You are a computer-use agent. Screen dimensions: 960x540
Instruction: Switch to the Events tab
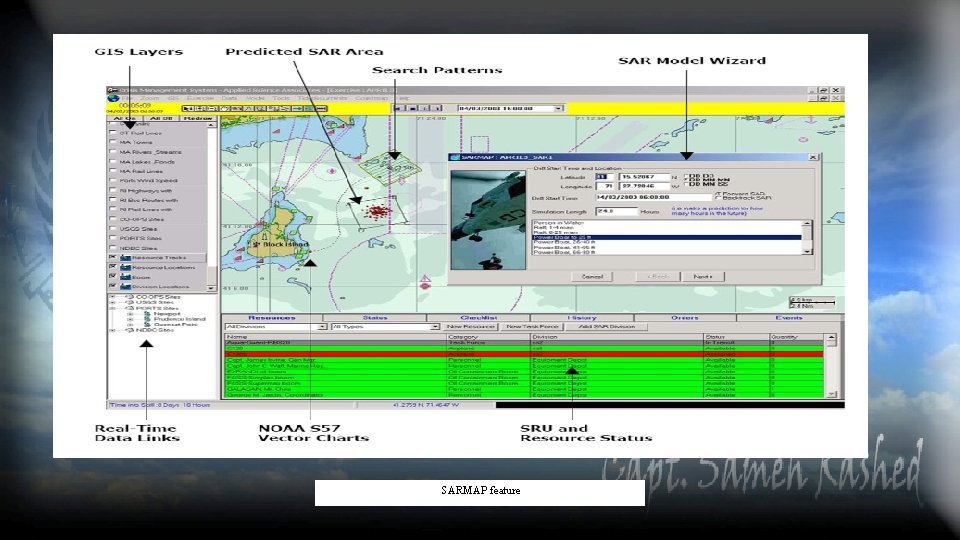(x=789, y=318)
